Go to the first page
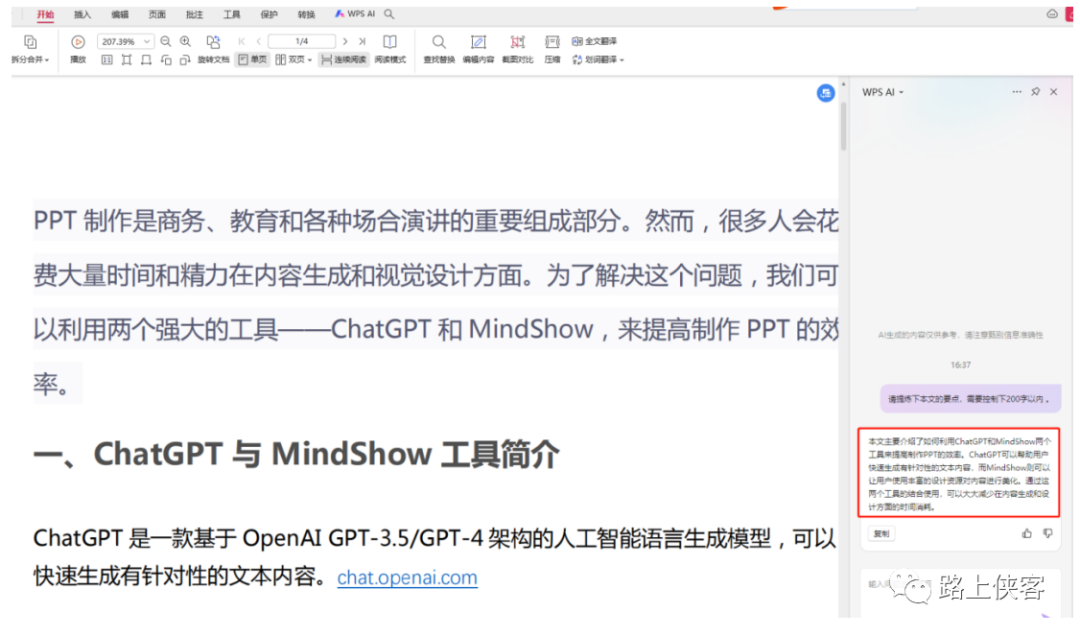The height and width of the screenshot is (635, 1080). tap(242, 41)
